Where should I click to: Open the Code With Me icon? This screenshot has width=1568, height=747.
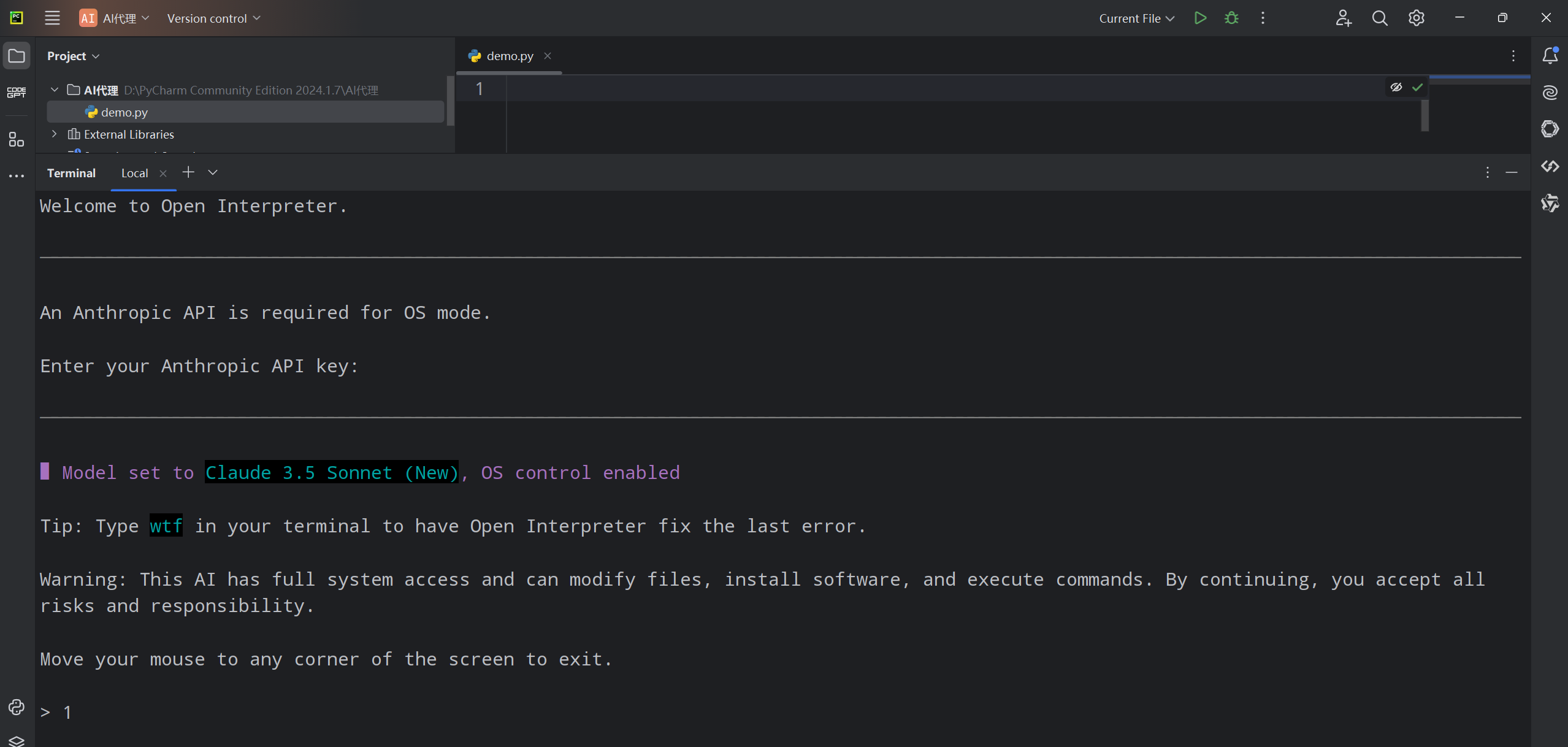click(x=1343, y=18)
